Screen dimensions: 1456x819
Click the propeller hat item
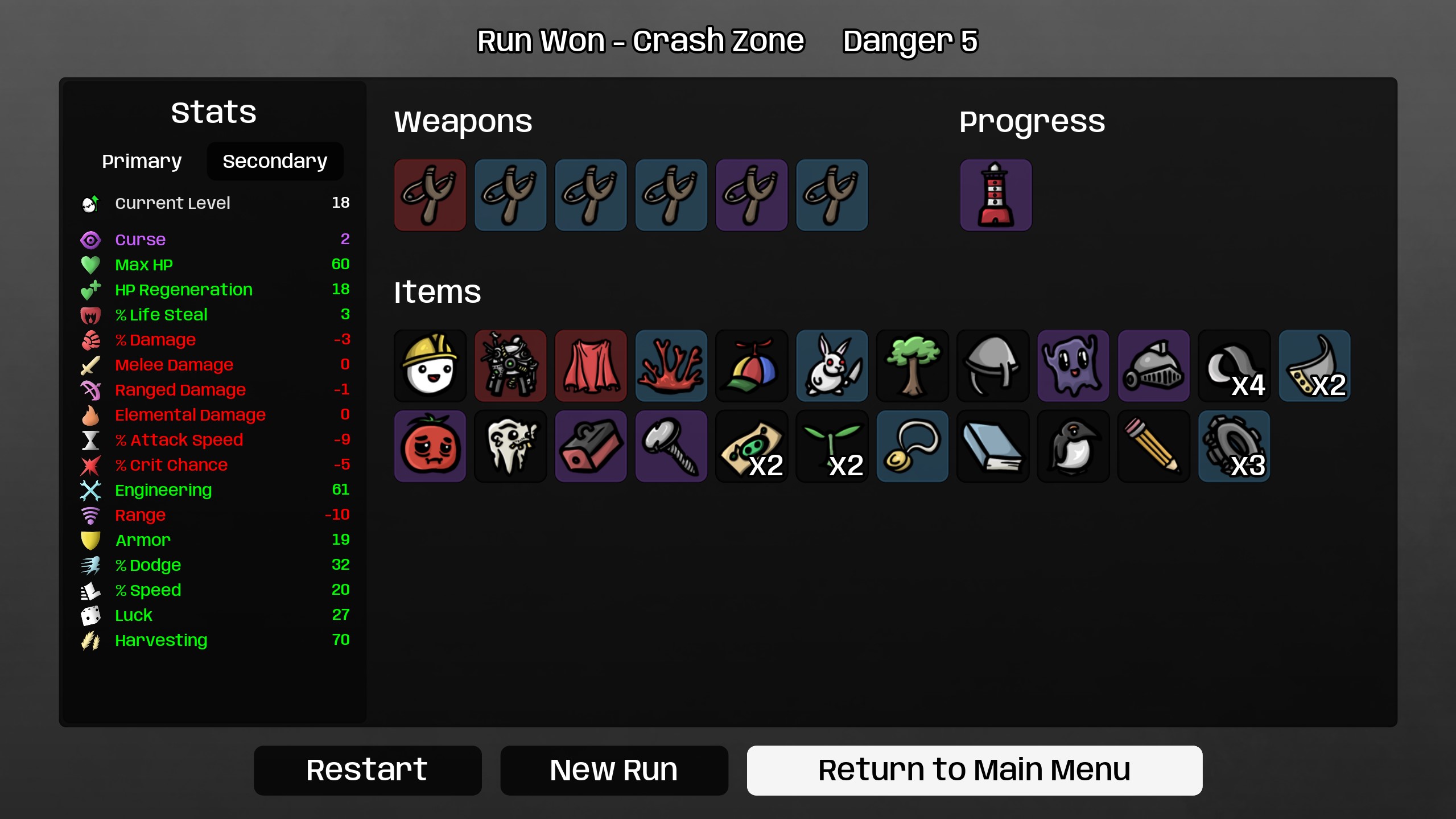pyautogui.click(x=752, y=366)
